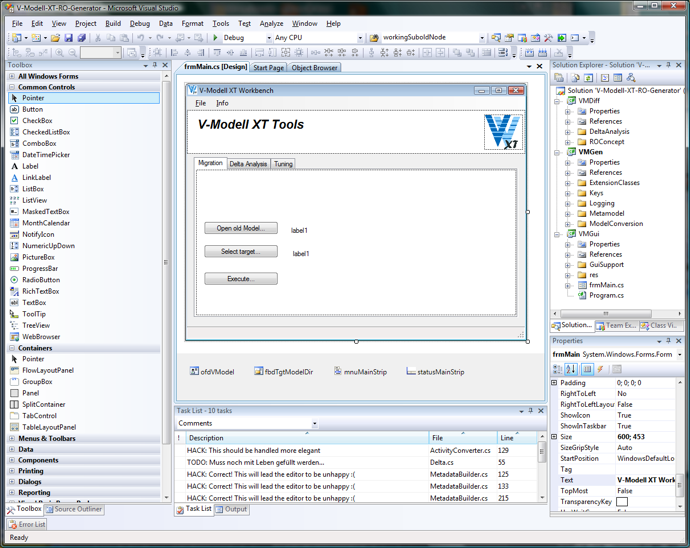Open the Format menu
This screenshot has width=690, height=548.
(x=193, y=23)
